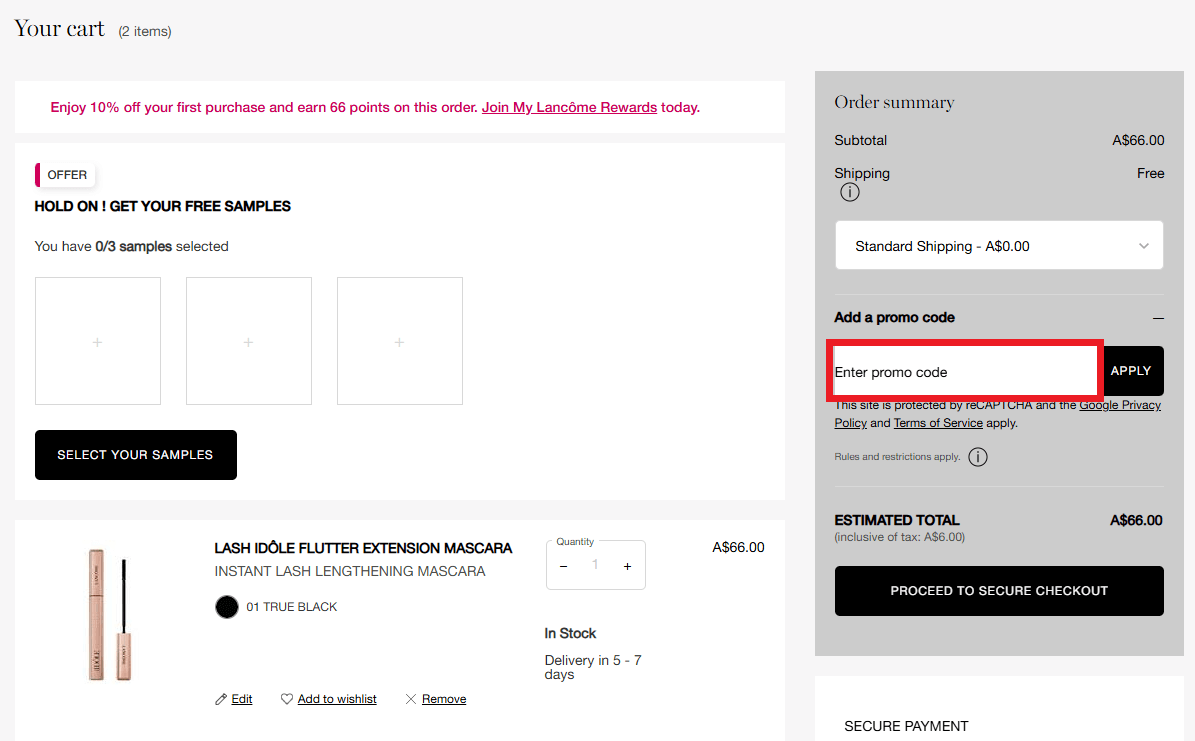
Task: Open the Terms of Service link
Action: coord(938,423)
